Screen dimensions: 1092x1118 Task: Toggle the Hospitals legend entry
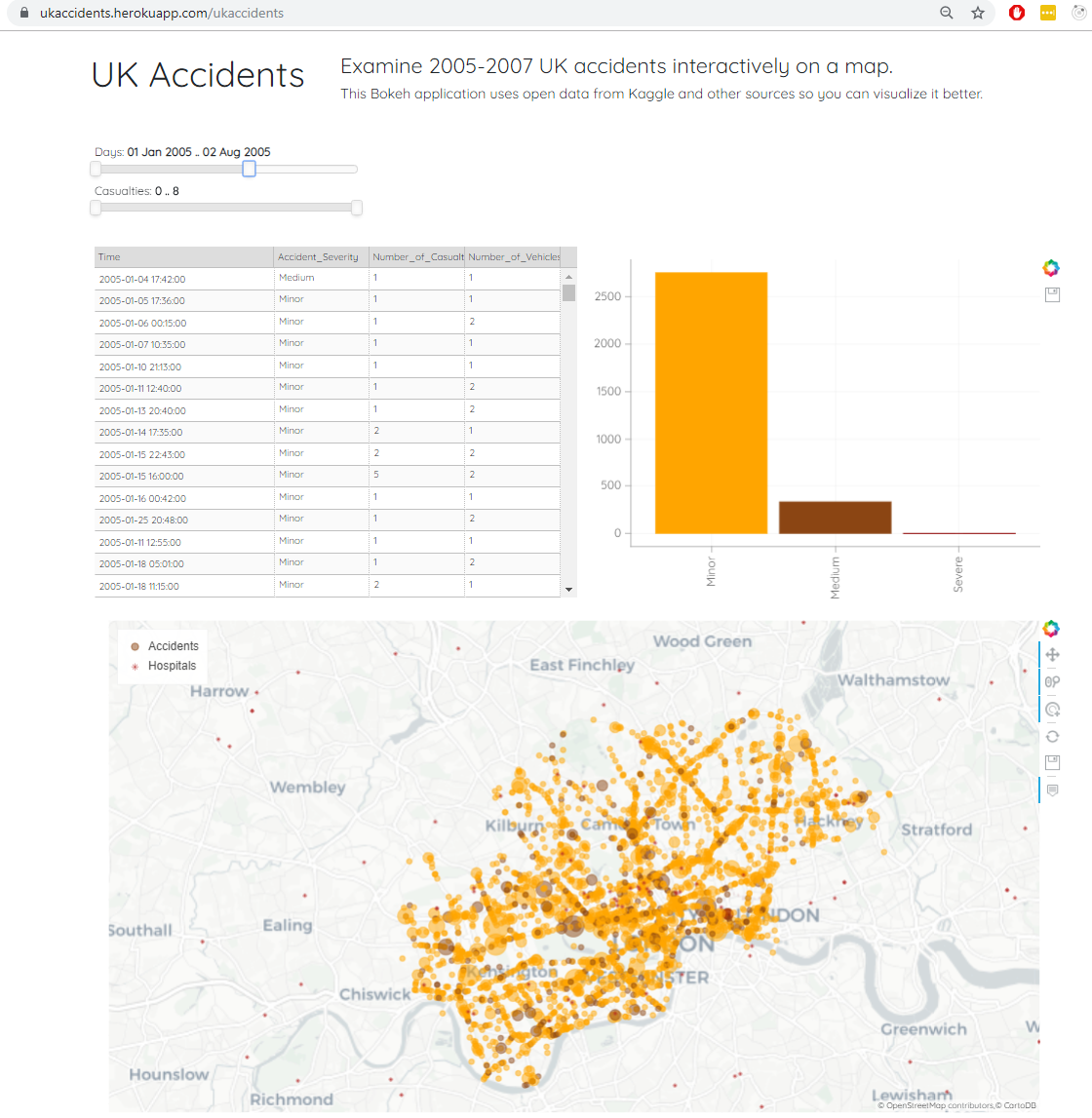[x=164, y=666]
